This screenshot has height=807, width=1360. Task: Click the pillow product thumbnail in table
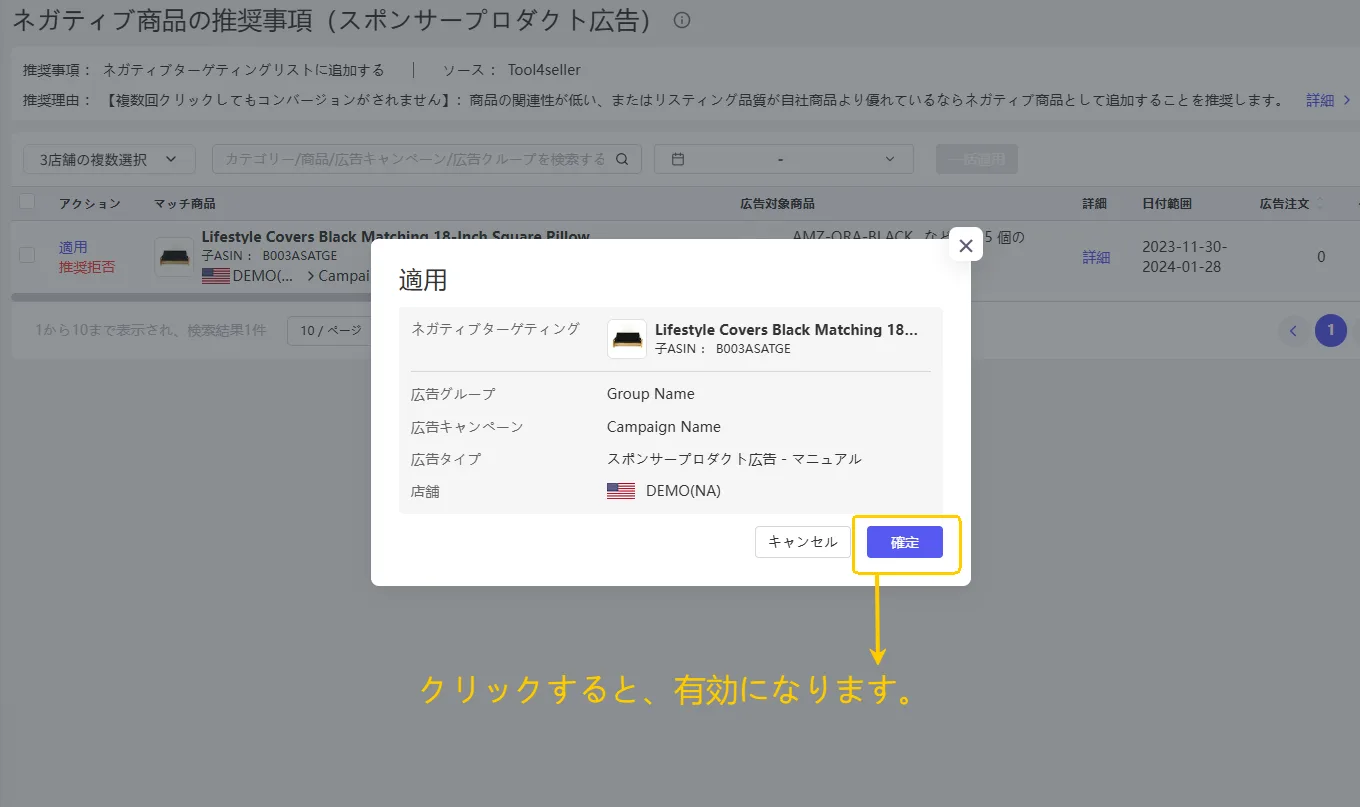coord(174,257)
